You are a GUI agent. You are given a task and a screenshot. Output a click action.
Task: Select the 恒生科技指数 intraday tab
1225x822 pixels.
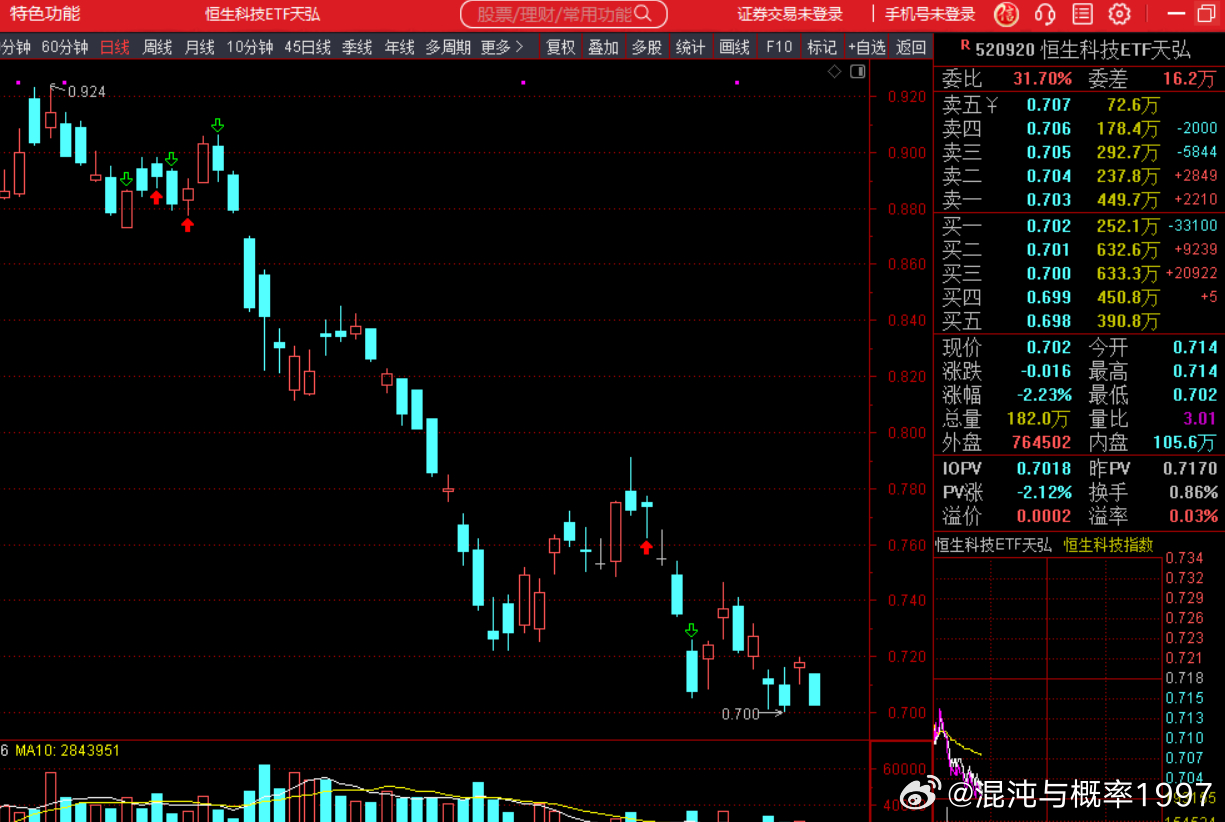(1108, 545)
